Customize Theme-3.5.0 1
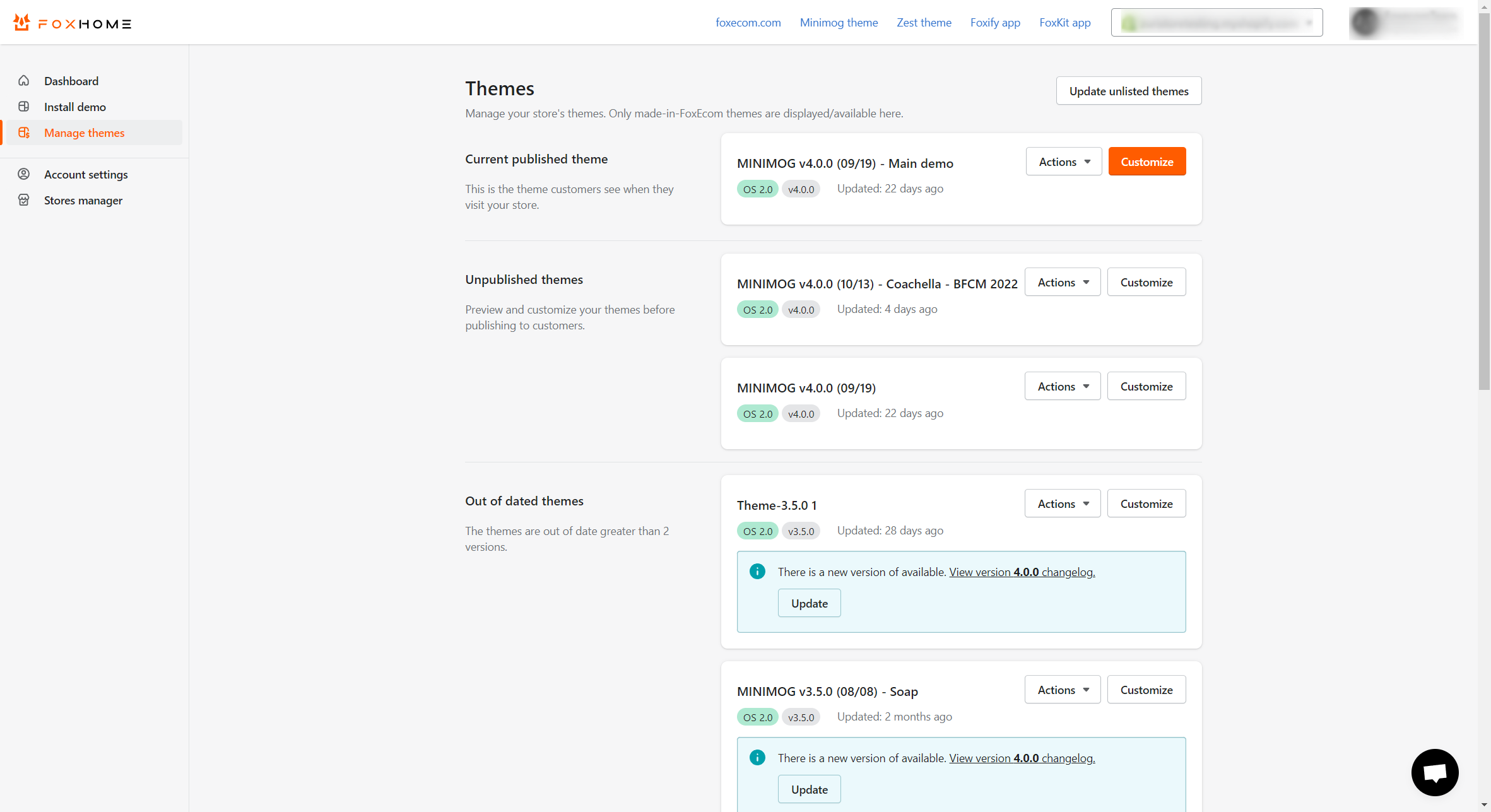The height and width of the screenshot is (812, 1491). pos(1146,503)
